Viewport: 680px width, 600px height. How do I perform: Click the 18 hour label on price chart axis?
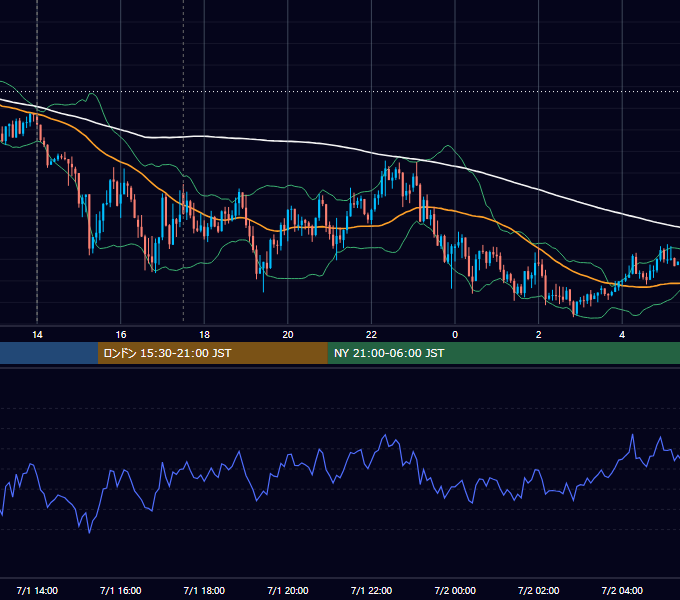[x=204, y=334]
